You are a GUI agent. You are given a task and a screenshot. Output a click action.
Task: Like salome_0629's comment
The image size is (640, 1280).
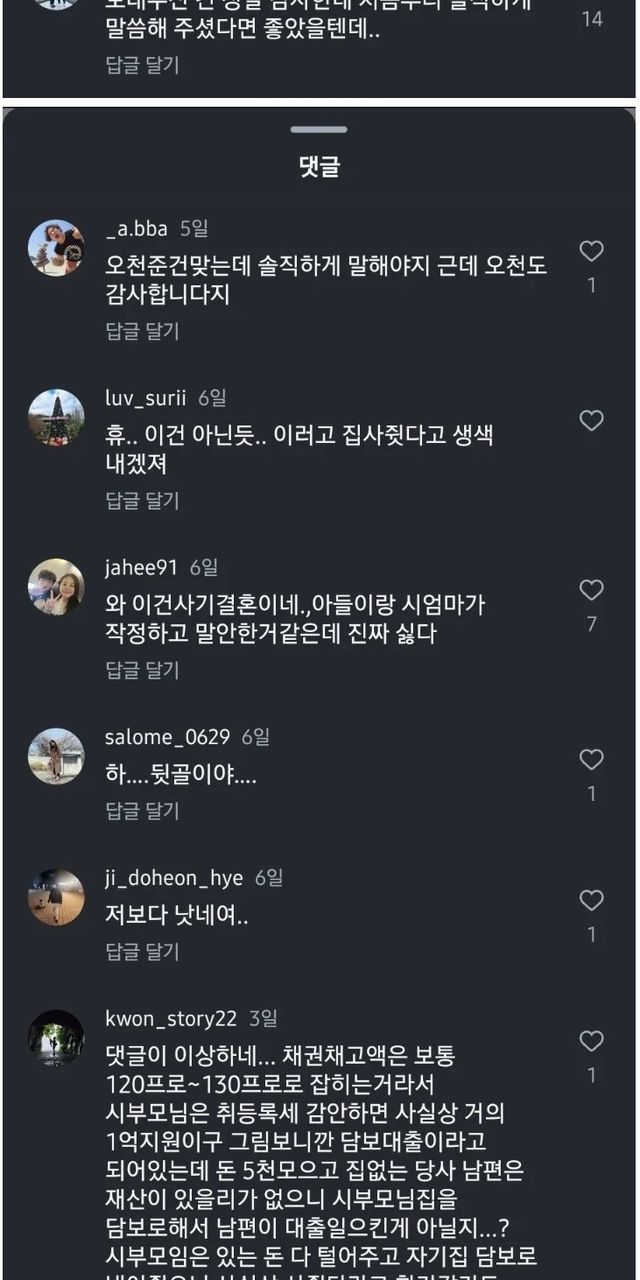coord(592,760)
